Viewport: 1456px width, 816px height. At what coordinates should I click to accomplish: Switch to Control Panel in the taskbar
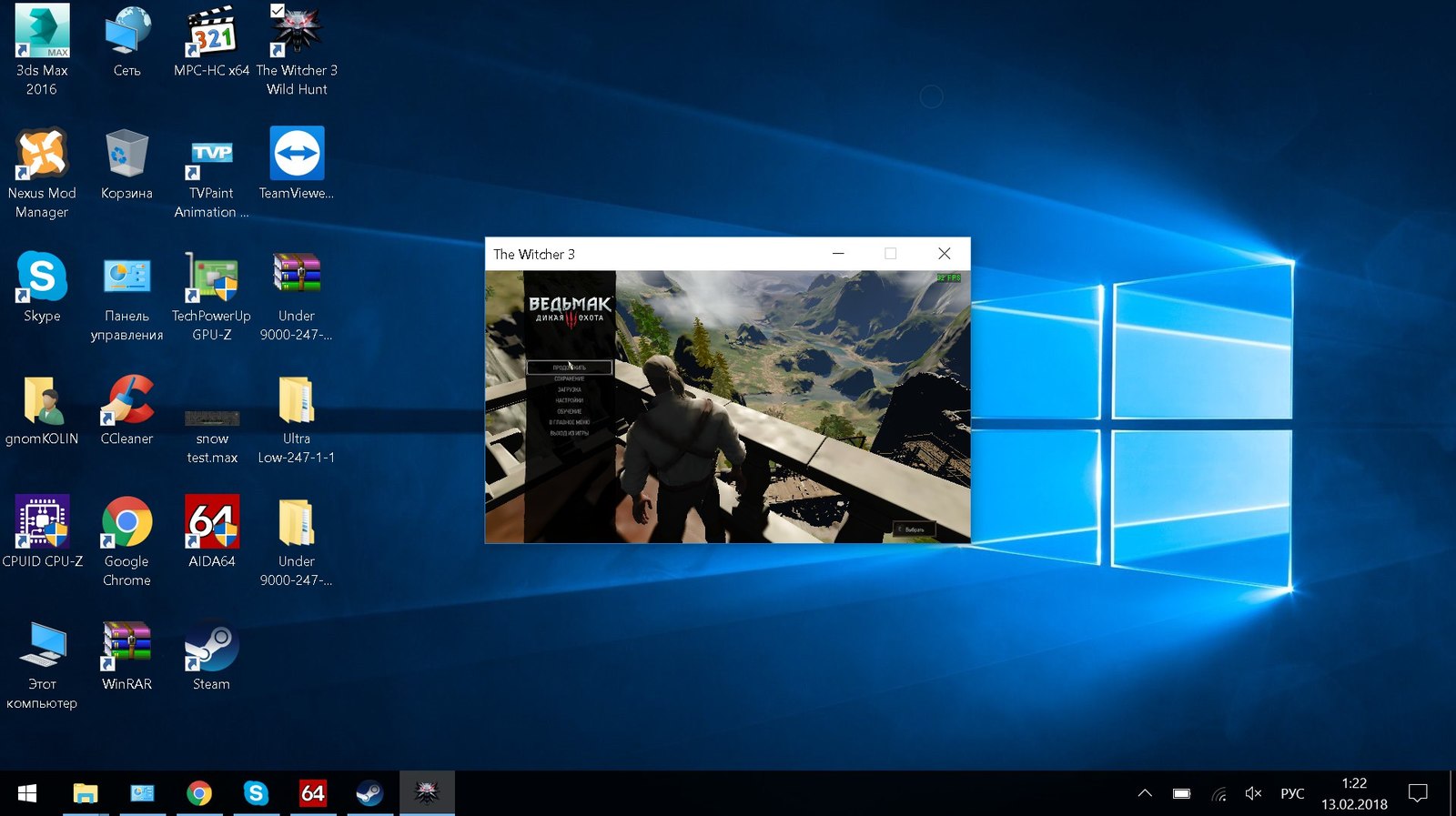coord(142,793)
